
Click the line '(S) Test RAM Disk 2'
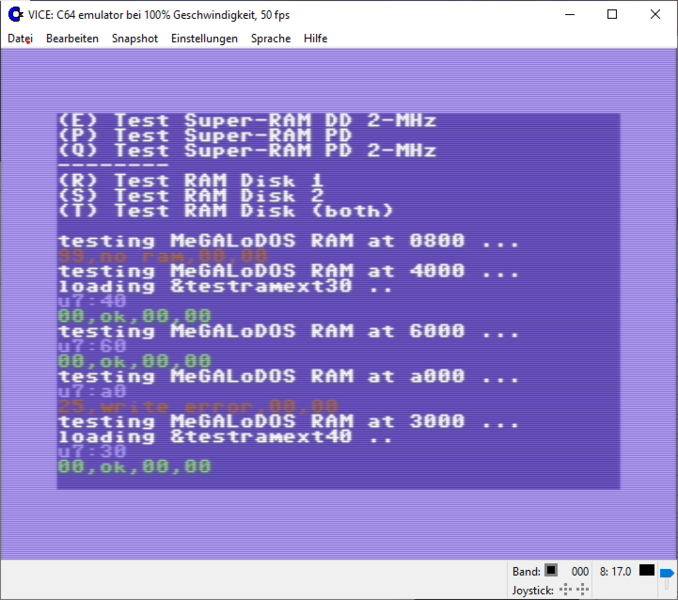[191, 196]
